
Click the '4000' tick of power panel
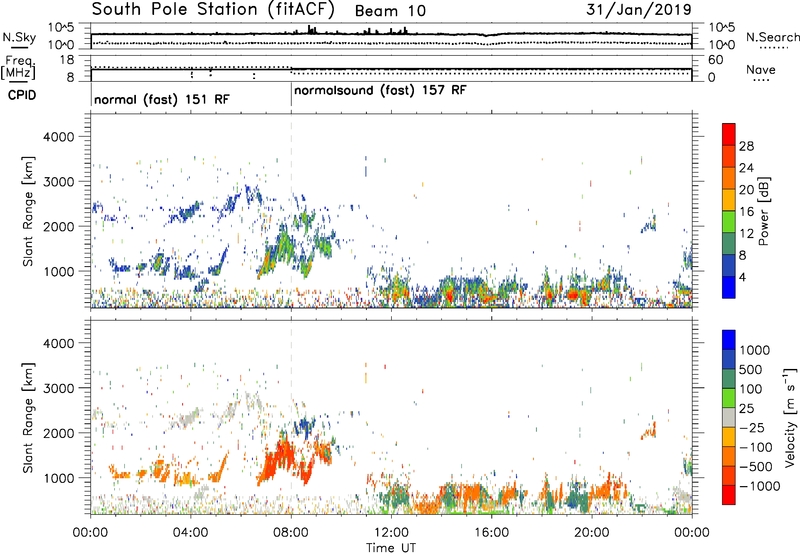pos(58,137)
